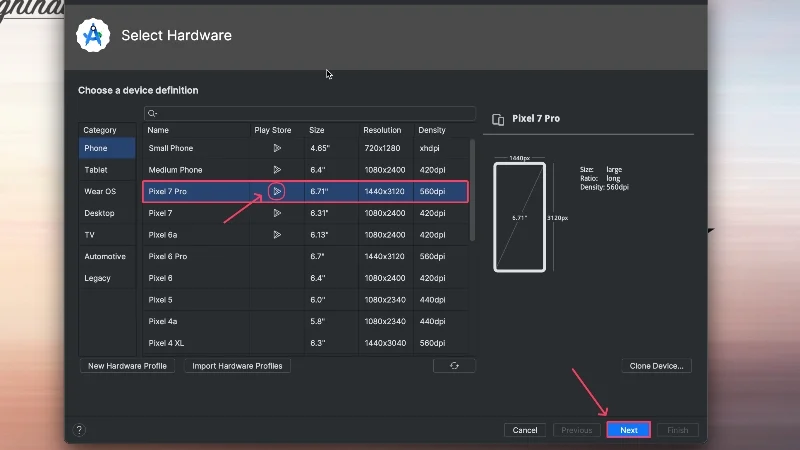Click New Hardware Profile button
The image size is (800, 450).
pos(127,366)
